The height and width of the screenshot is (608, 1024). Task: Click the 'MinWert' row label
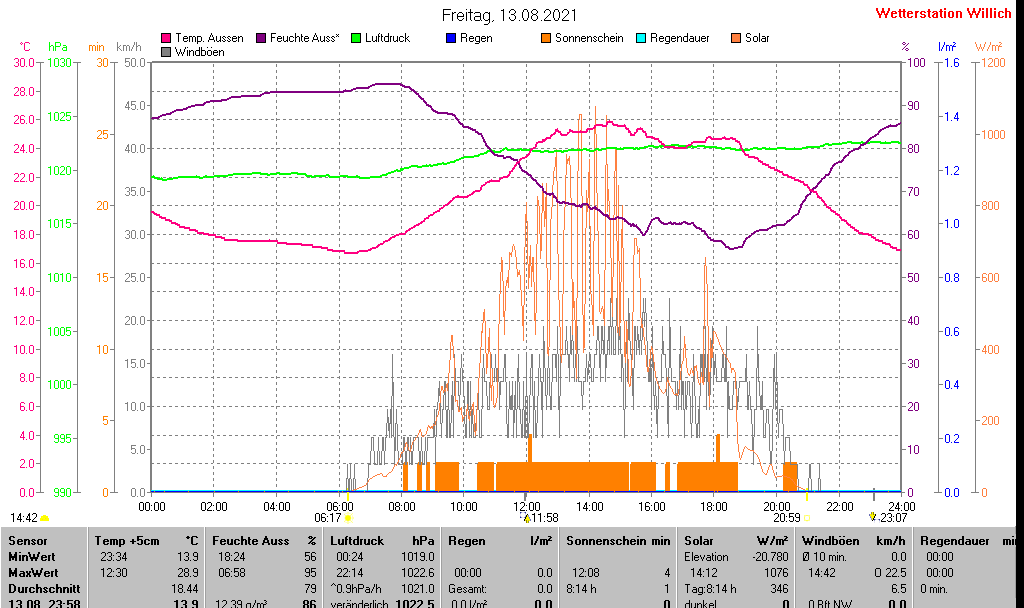(x=31, y=557)
